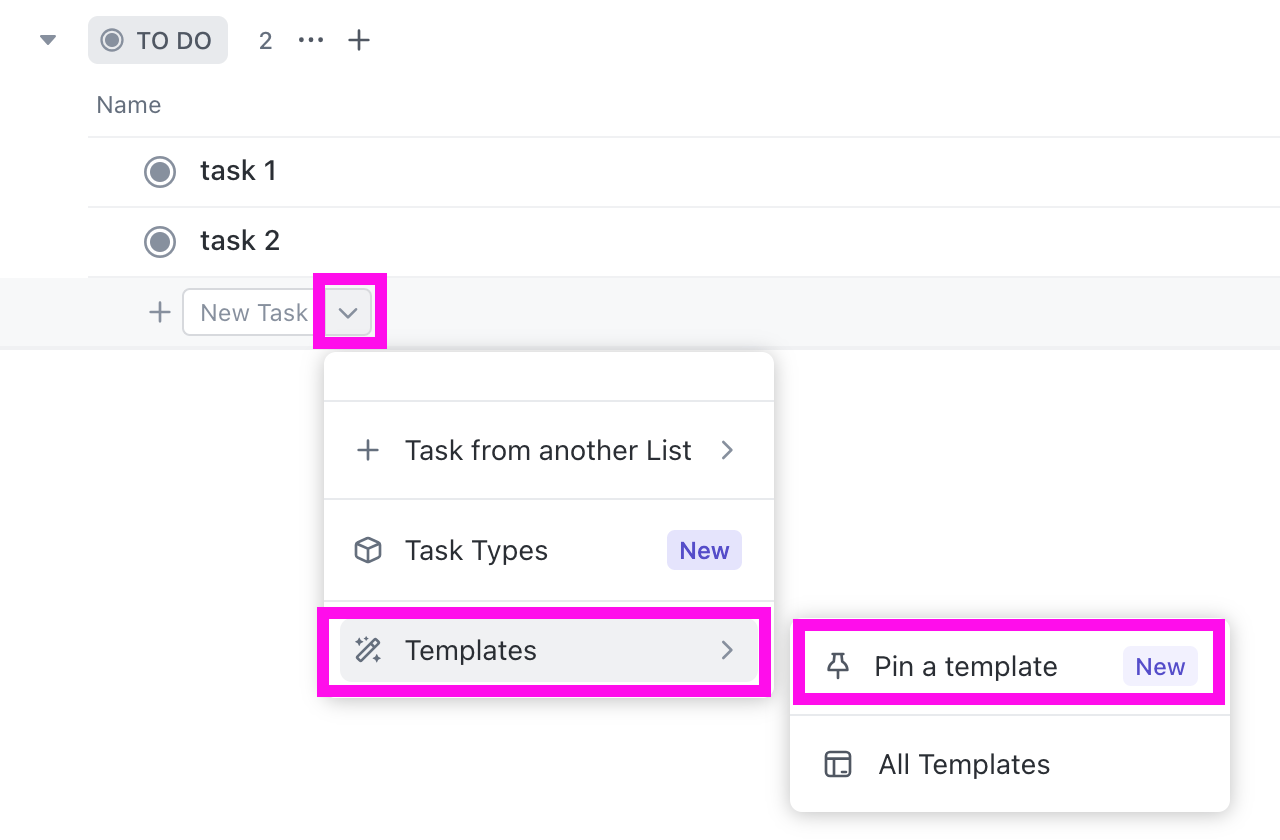Open All Templates

[963, 764]
